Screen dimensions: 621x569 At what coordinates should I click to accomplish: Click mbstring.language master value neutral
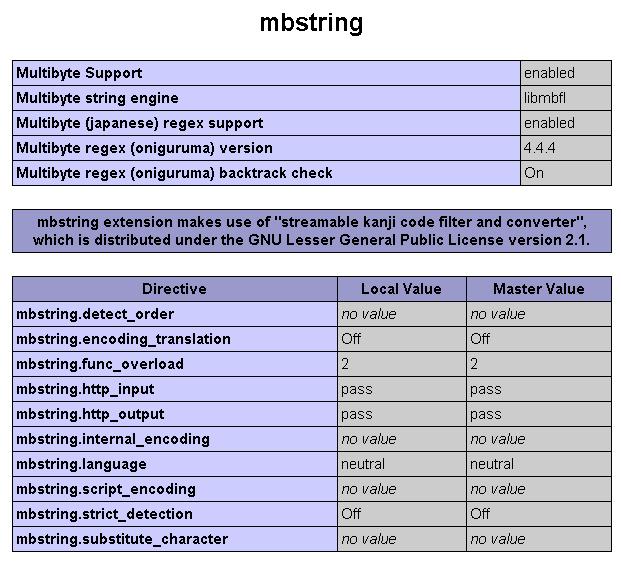[x=492, y=464]
